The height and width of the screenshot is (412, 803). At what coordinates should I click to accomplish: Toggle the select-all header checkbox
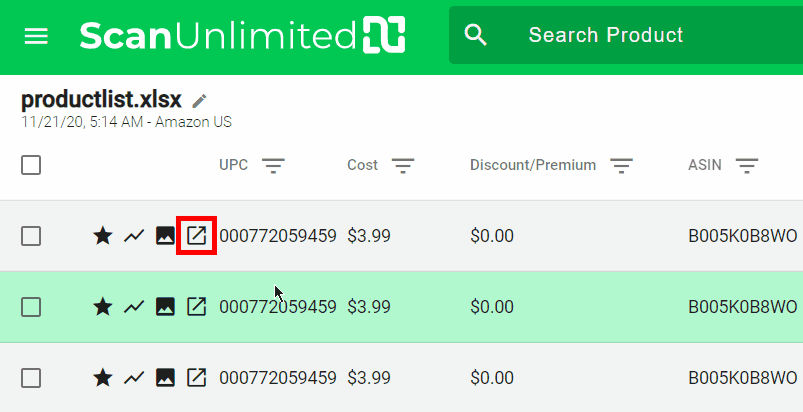tap(31, 165)
